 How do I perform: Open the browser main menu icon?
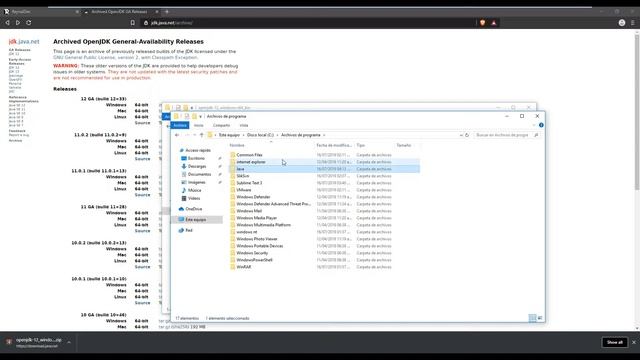point(633,23)
